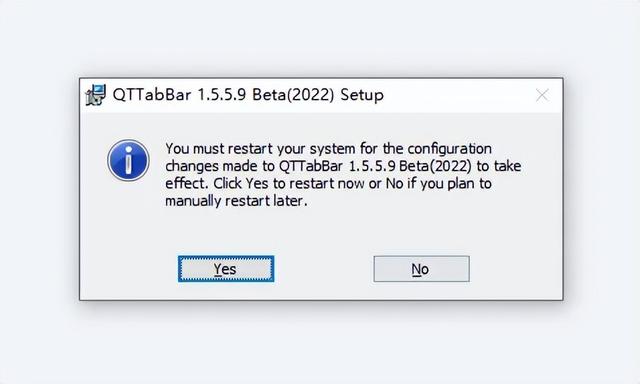Click the word "Setup" in the title bar
Screen dimensions: 640x384
[x=362, y=95]
